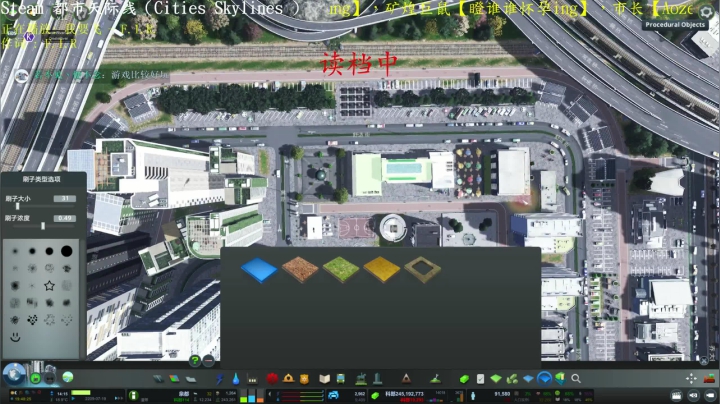Pick the medium solid round brush
The height and width of the screenshot is (404, 720).
pyautogui.click(x=49, y=251)
